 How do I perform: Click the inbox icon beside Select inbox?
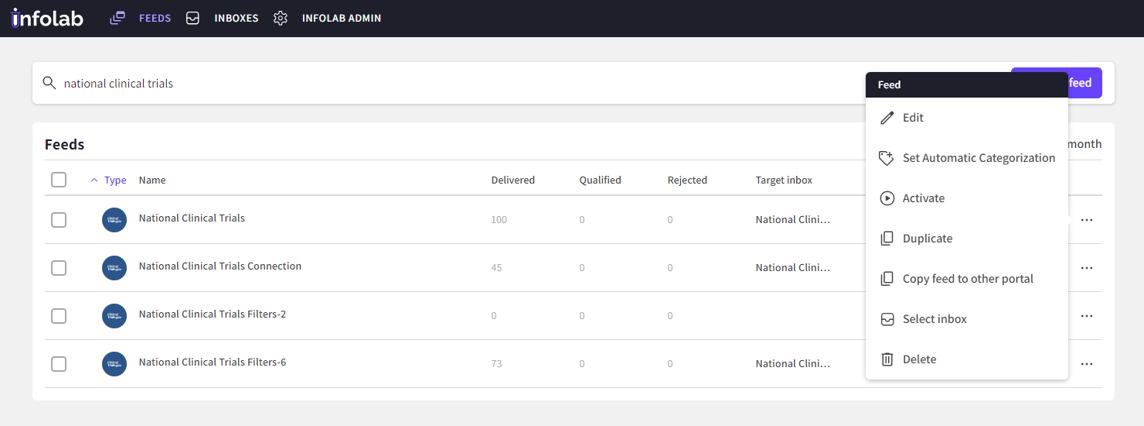click(887, 319)
